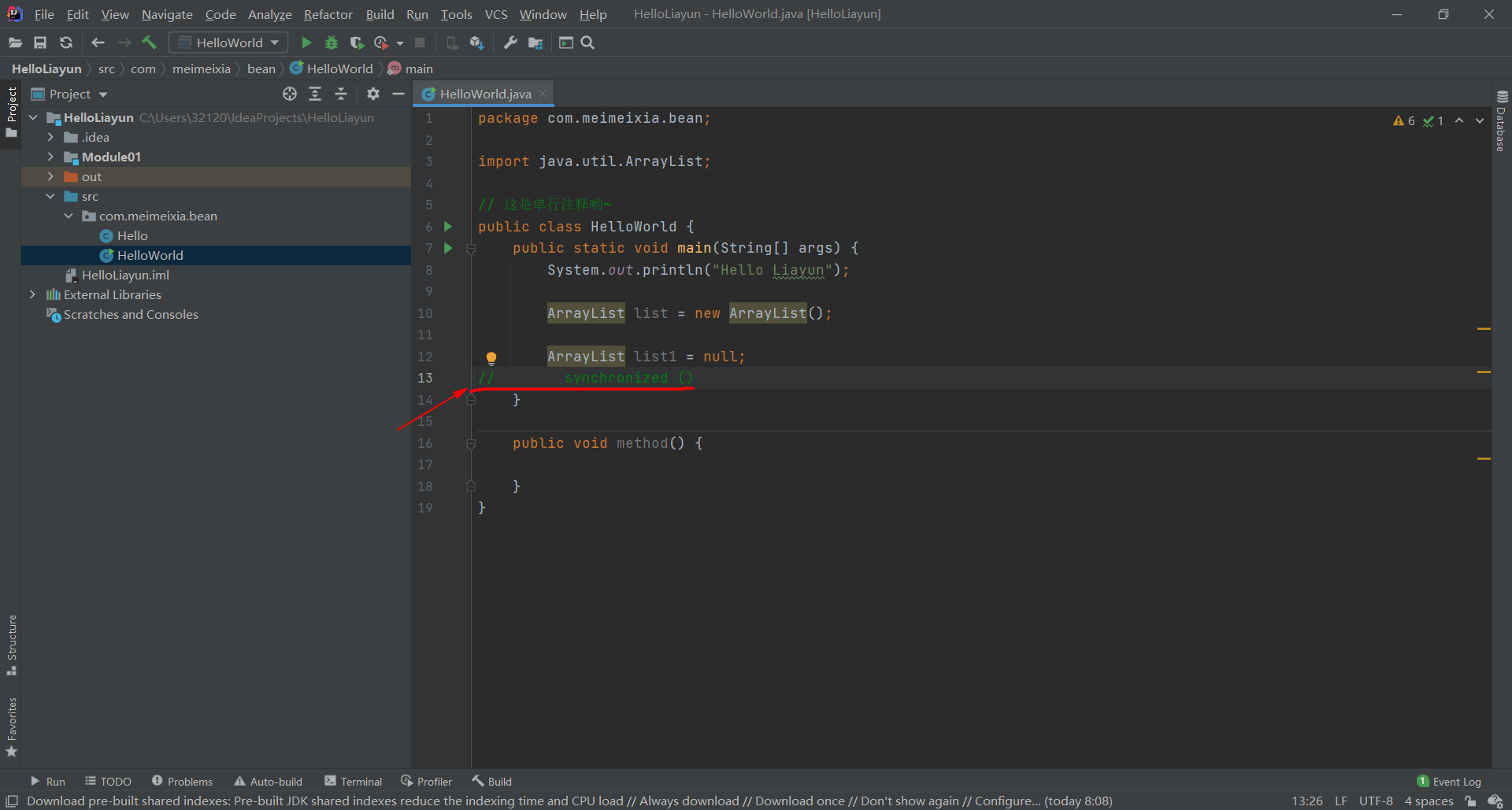The height and width of the screenshot is (810, 1512).
Task: Build the project with the hammer icon
Action: pyautogui.click(x=150, y=43)
